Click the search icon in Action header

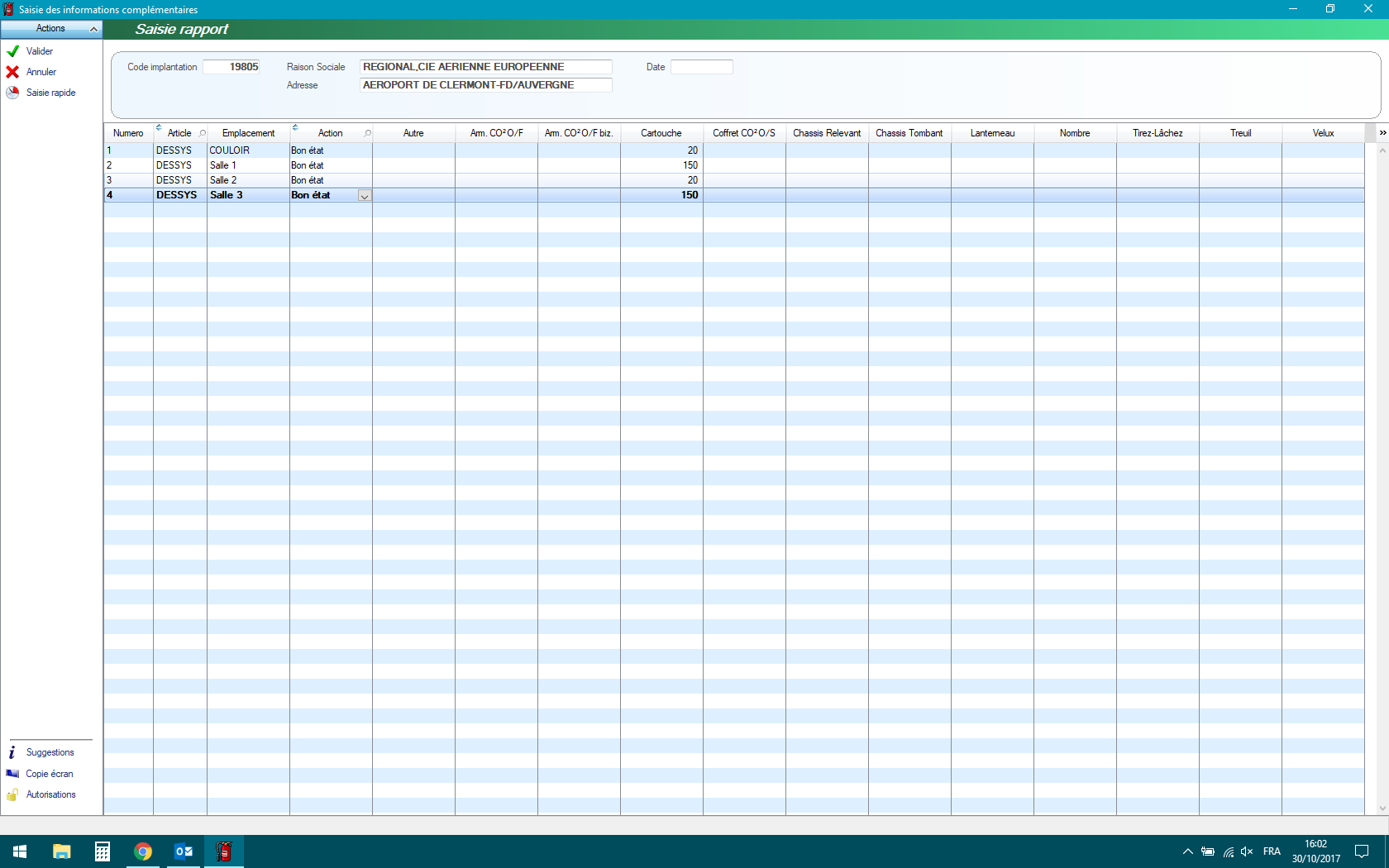[367, 133]
